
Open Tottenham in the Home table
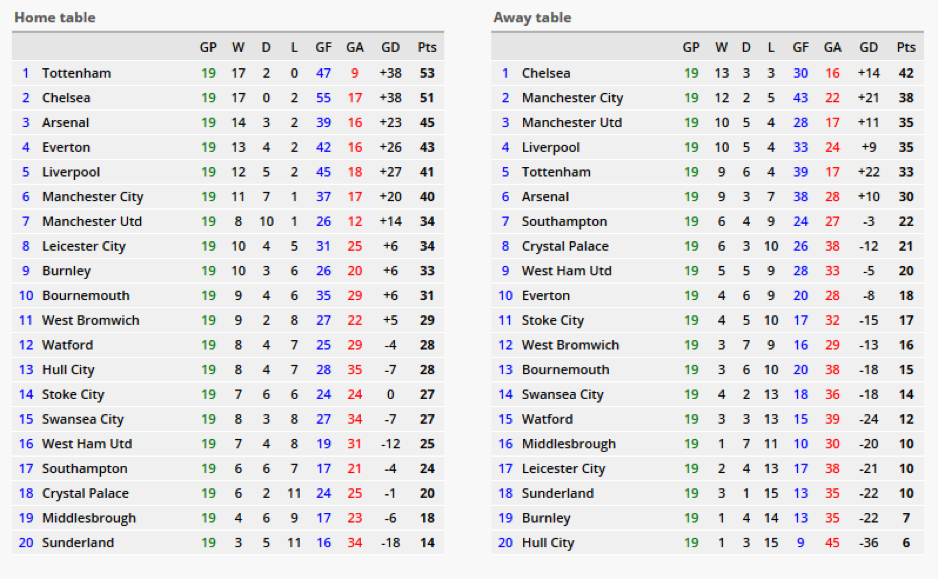tap(77, 73)
